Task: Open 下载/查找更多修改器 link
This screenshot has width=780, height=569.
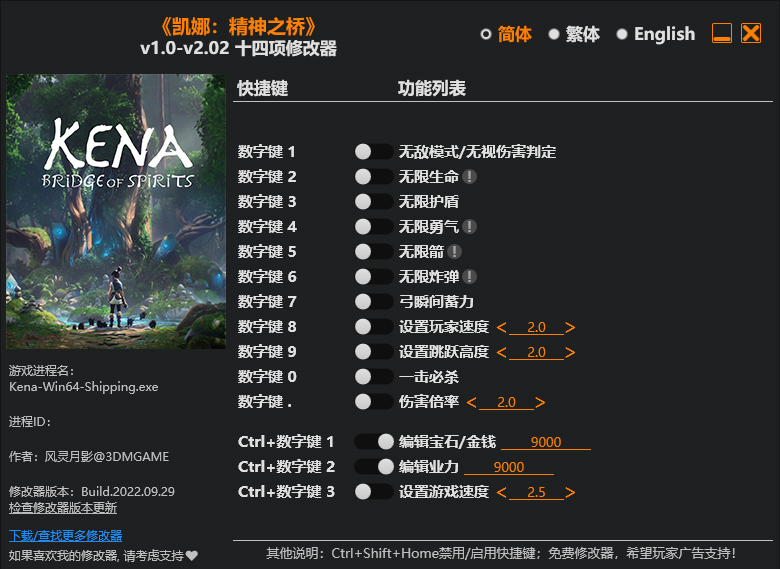Action: click(x=66, y=536)
